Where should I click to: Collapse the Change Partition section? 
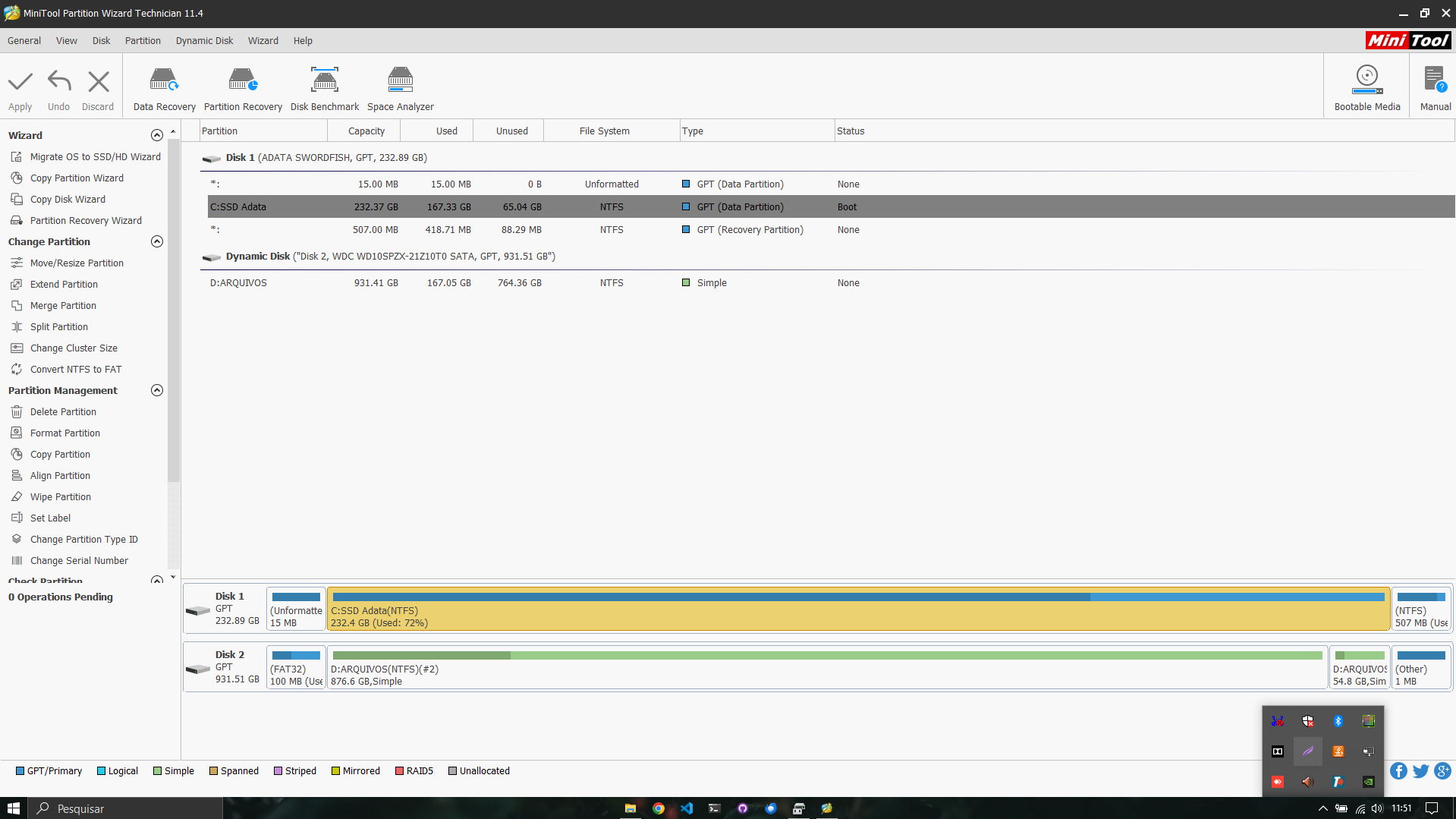pyautogui.click(x=157, y=241)
